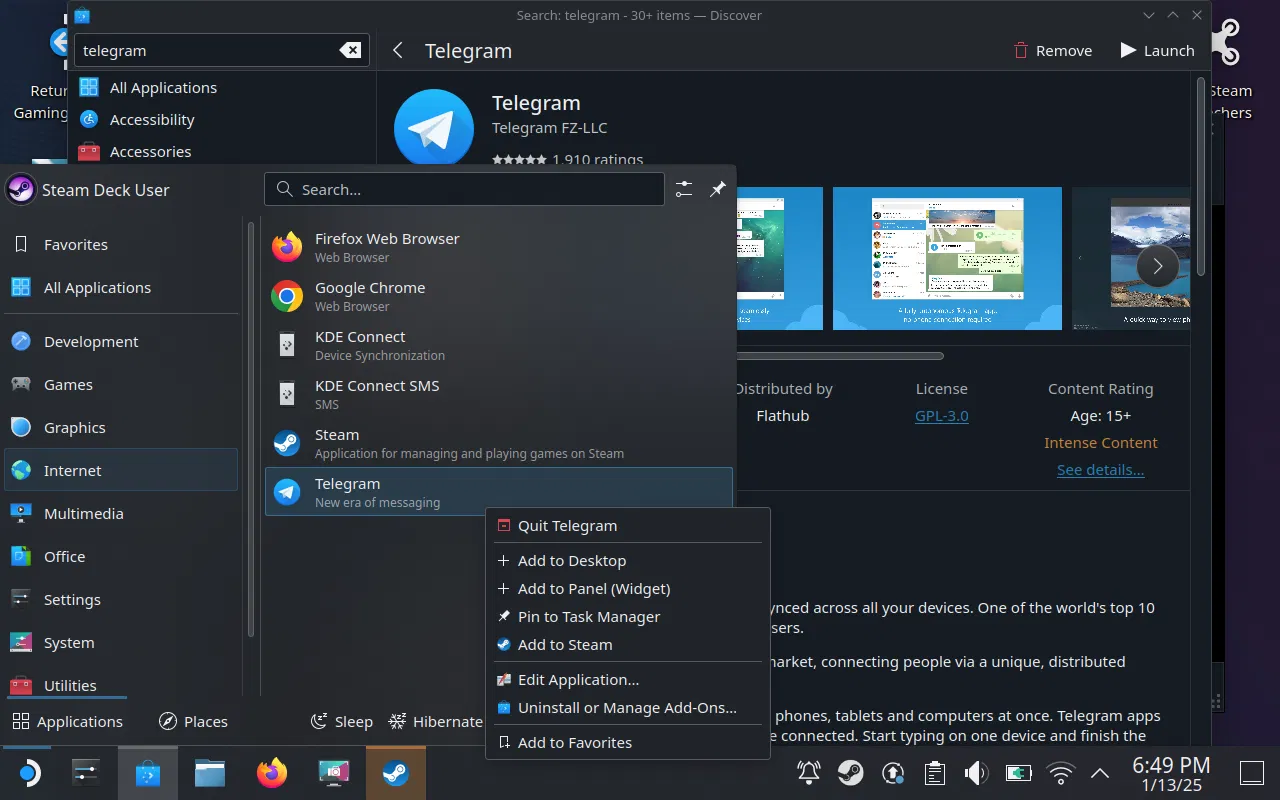Launch Firefox Web Browser from the app list
This screenshot has width=1280, height=800.
point(498,247)
